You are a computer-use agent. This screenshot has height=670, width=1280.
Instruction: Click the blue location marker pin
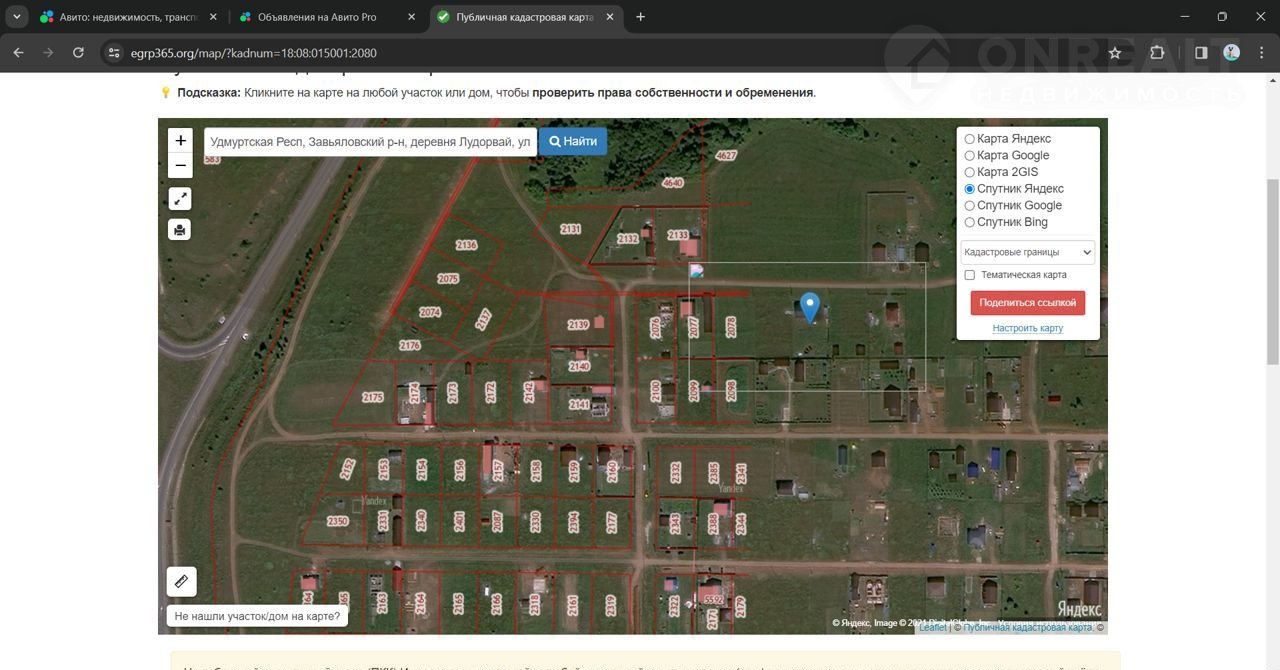(810, 307)
